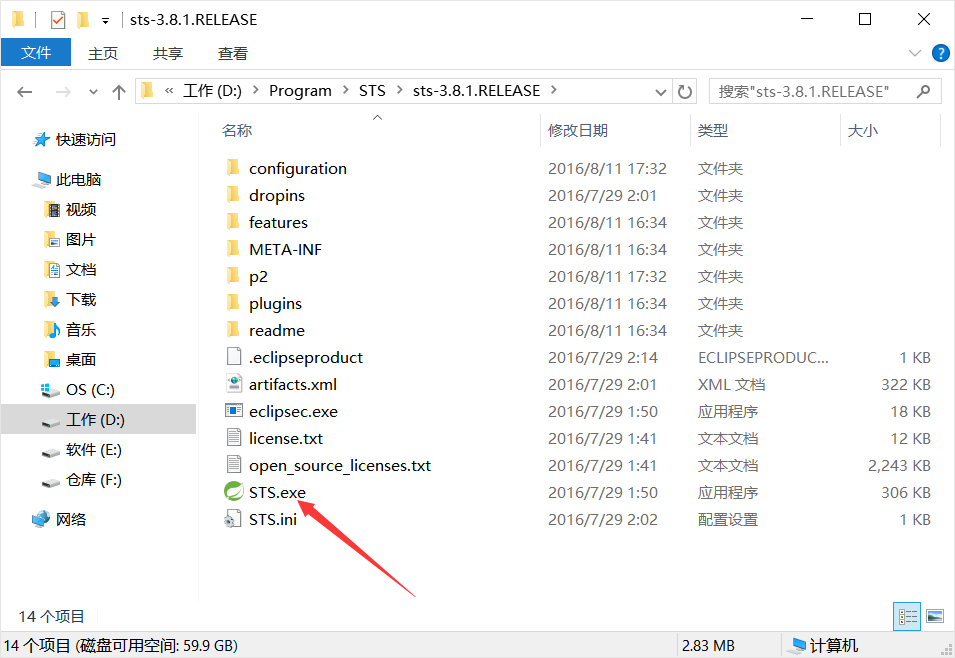Select the p2 folder name
Image resolution: width=955 pixels, height=658 pixels.
click(x=258, y=277)
